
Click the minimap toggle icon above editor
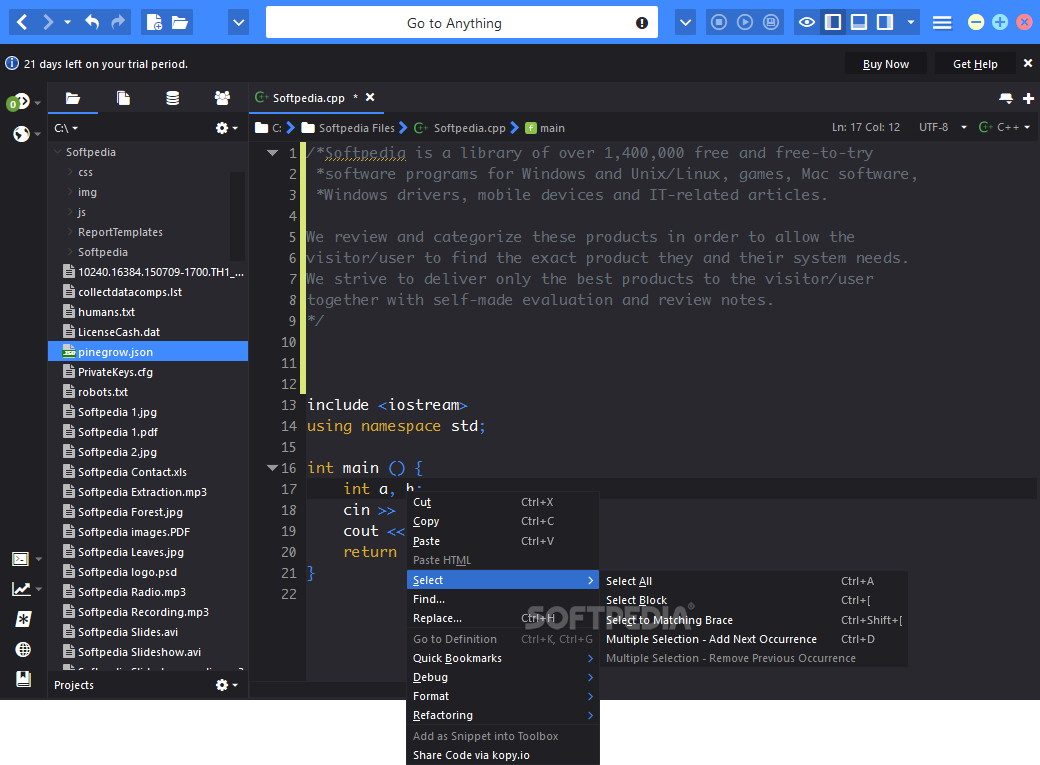[1006, 99]
